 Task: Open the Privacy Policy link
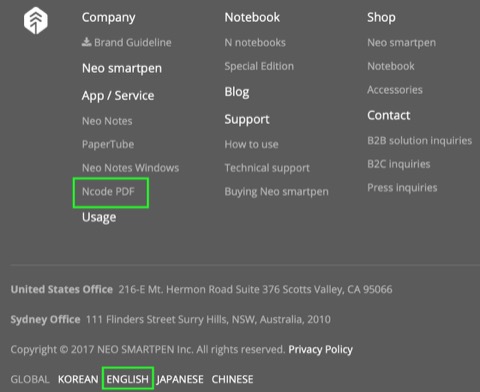(320, 349)
